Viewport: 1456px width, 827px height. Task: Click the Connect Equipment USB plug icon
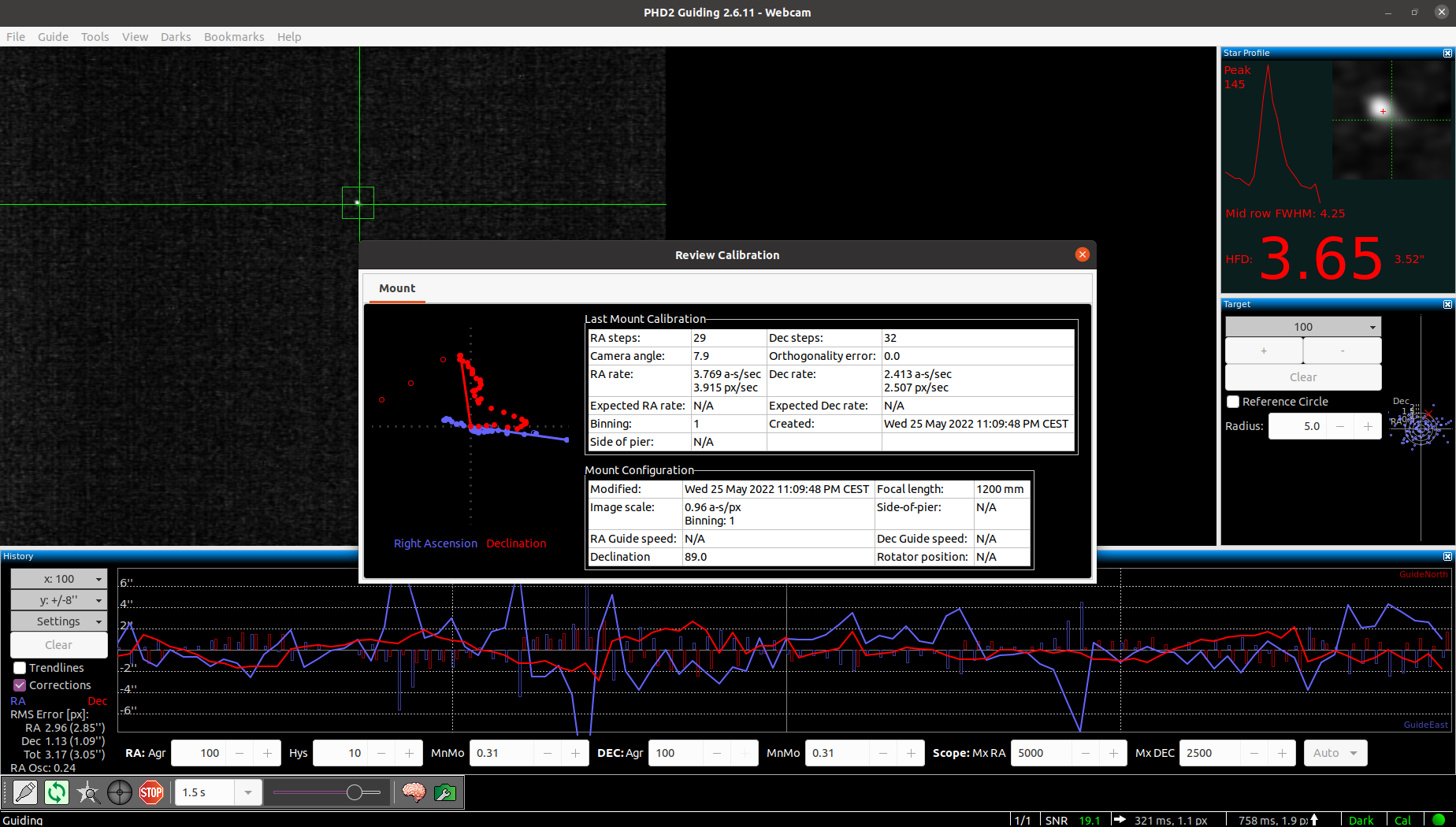click(x=25, y=792)
